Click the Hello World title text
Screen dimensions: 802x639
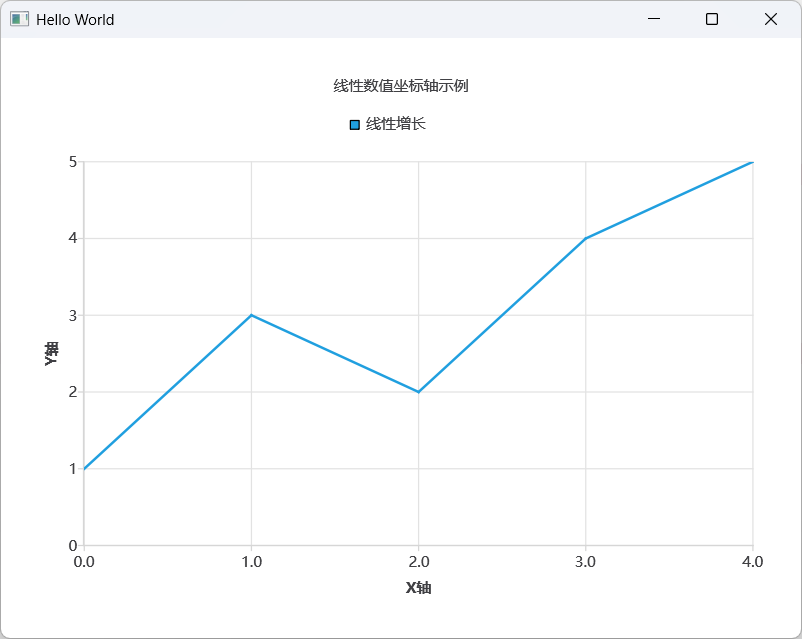coord(75,19)
